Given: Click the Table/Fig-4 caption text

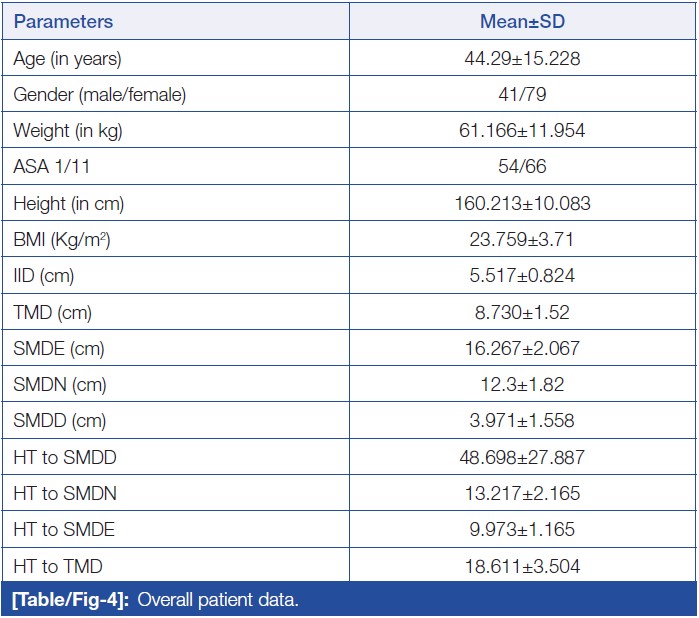Looking at the screenshot, I should click(155, 600).
